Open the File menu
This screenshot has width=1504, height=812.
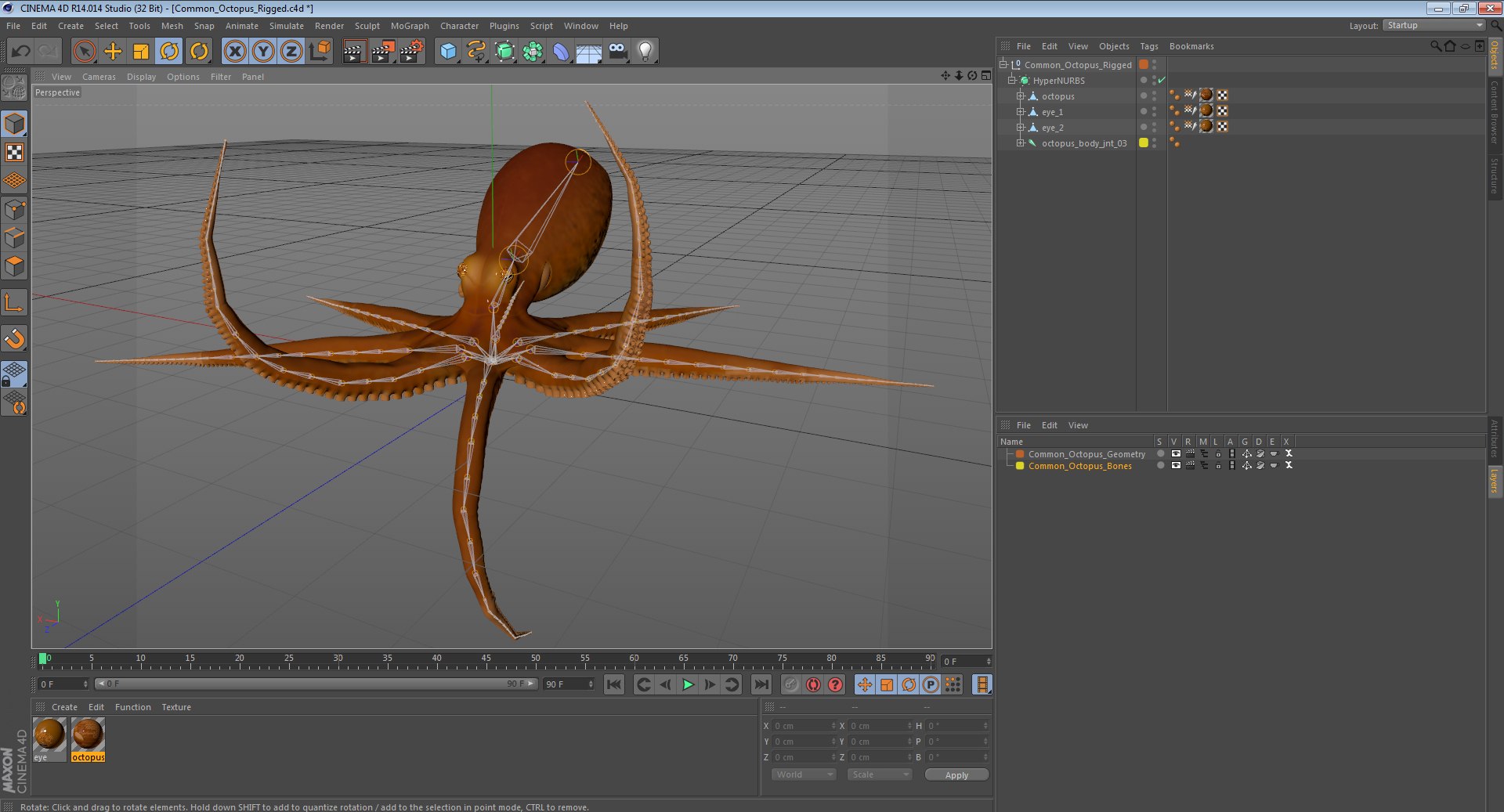click(x=13, y=26)
